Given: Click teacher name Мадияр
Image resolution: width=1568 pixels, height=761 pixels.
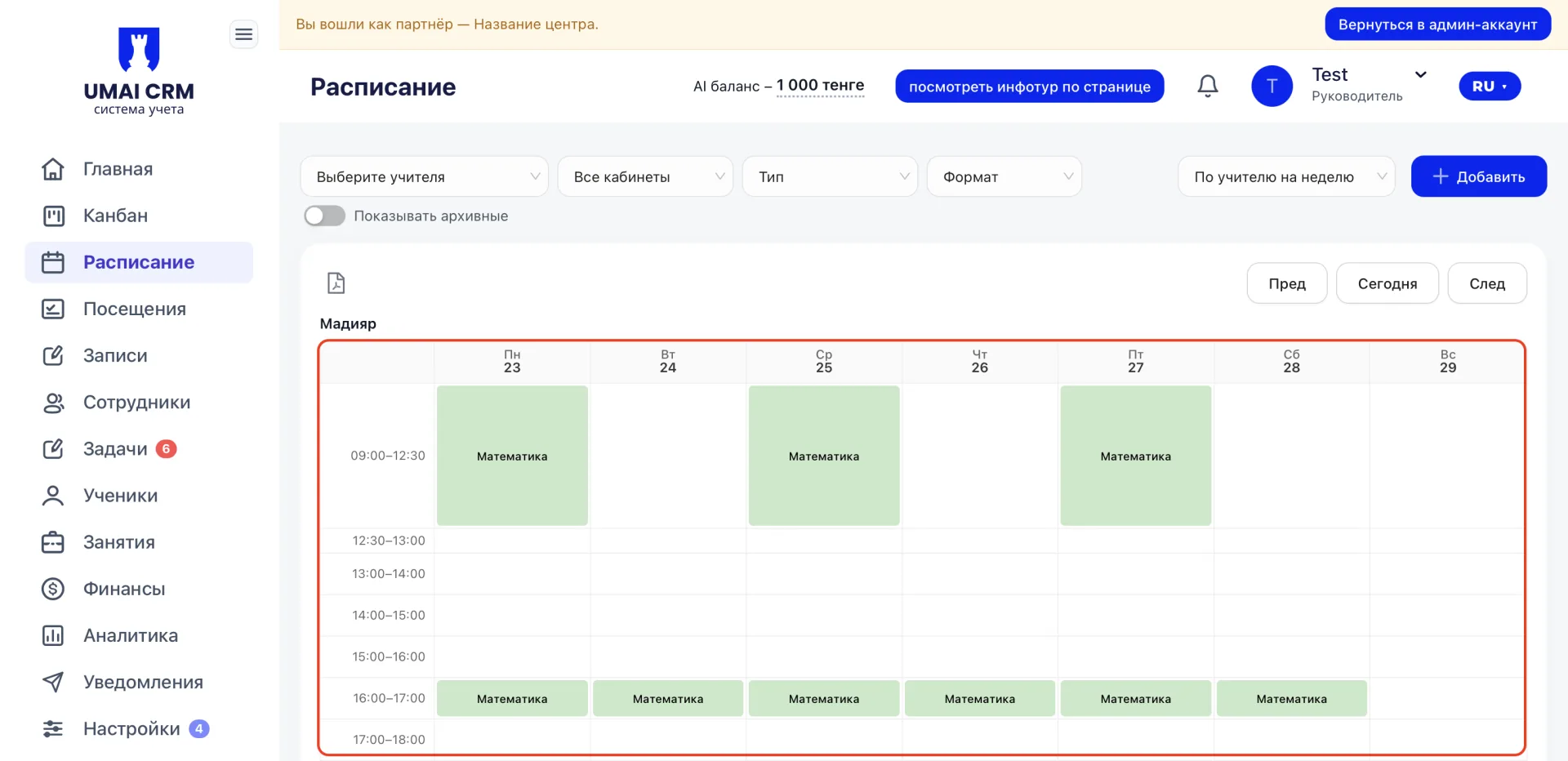Looking at the screenshot, I should point(348,323).
